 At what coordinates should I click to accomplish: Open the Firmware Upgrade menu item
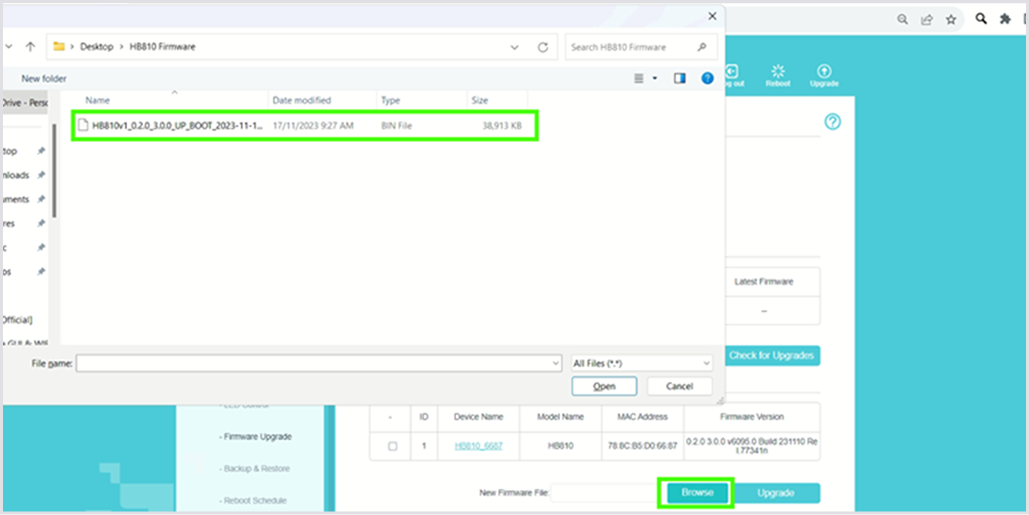click(257, 437)
